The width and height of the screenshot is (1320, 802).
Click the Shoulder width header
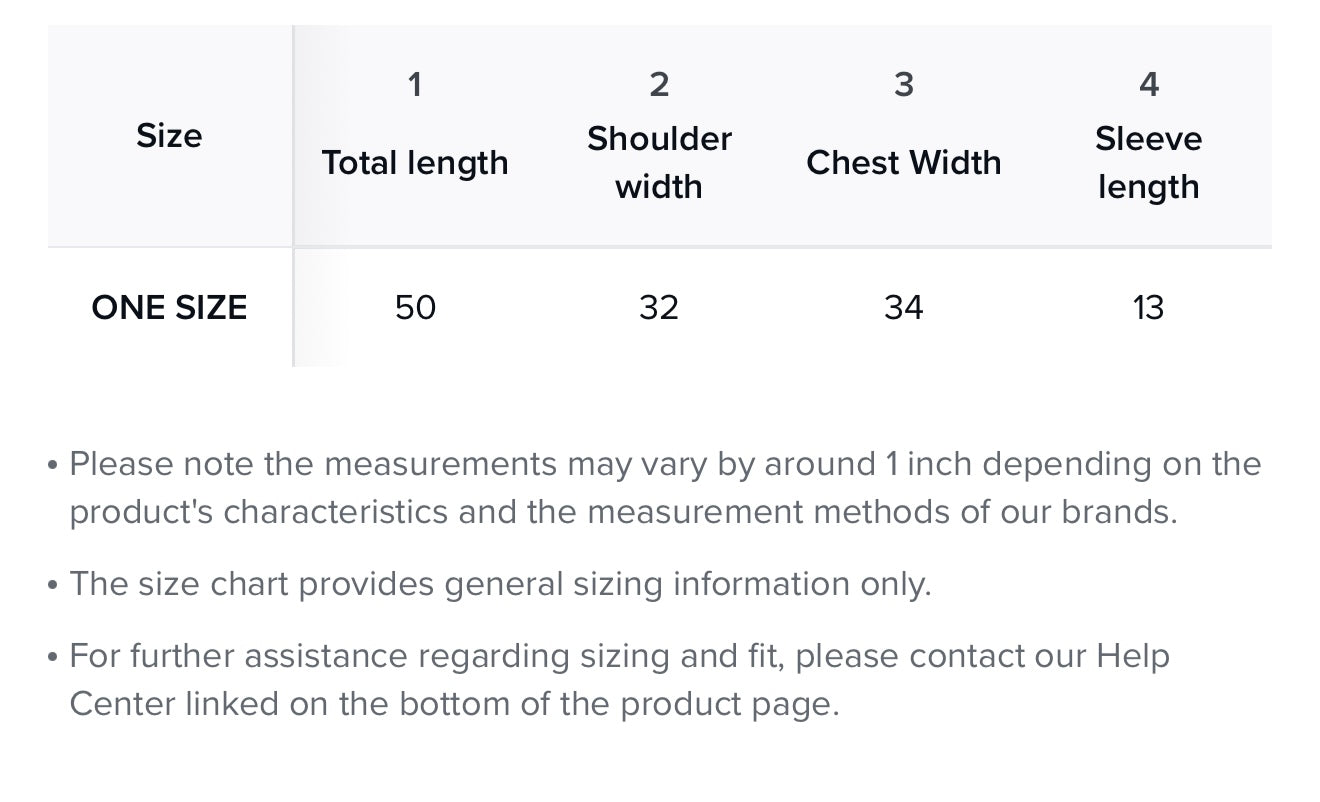click(659, 162)
